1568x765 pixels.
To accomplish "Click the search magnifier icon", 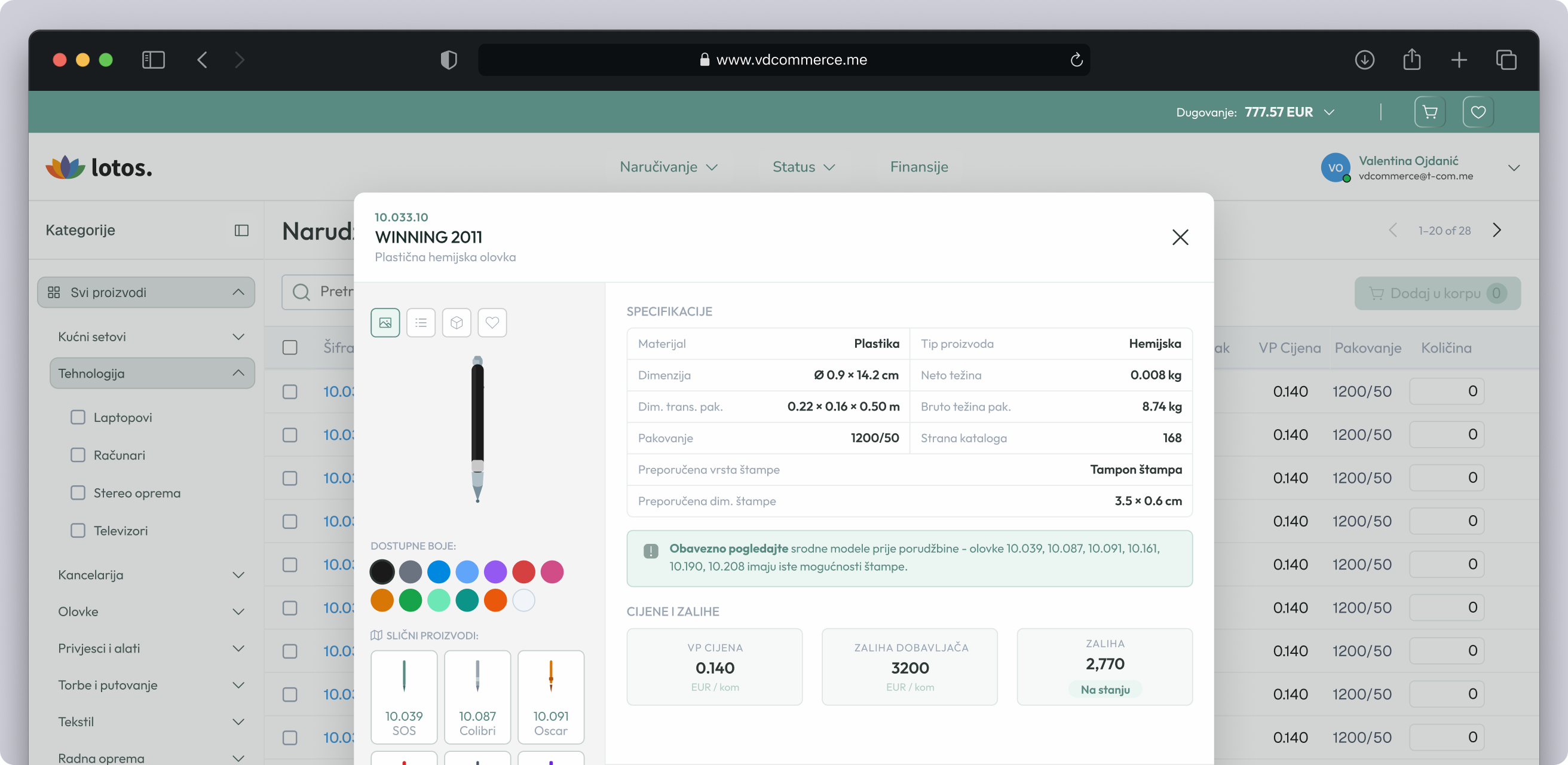I will pos(301,292).
